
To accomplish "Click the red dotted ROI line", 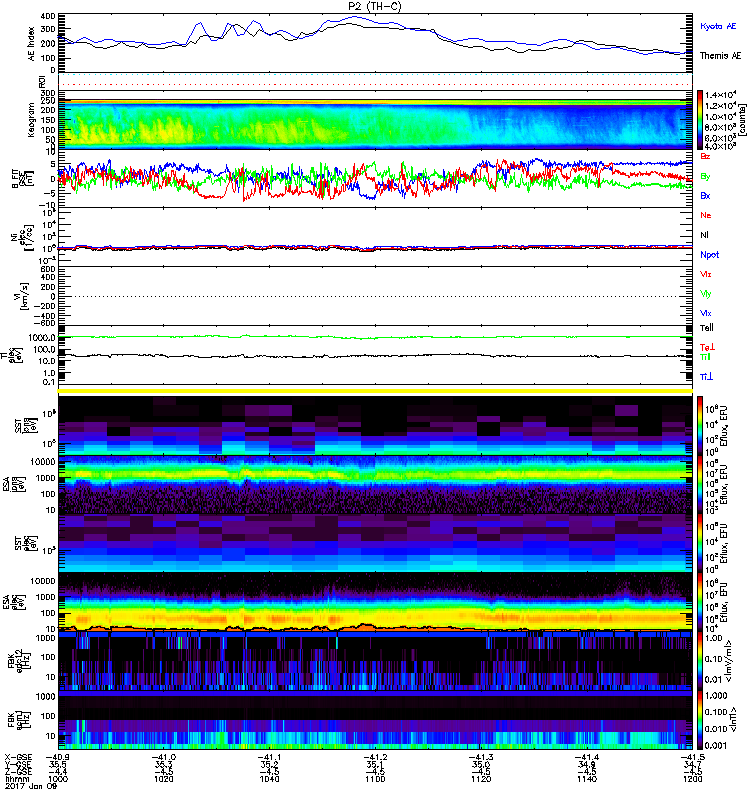I will coord(375,84).
